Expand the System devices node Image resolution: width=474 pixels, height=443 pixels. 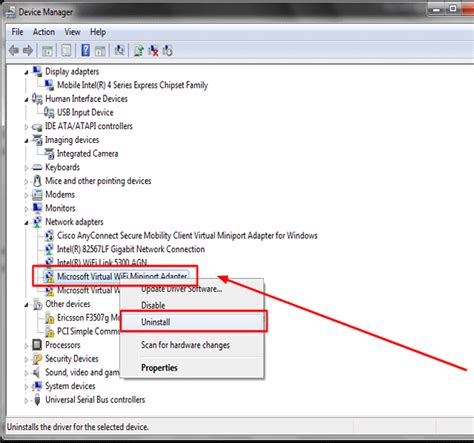[26, 387]
